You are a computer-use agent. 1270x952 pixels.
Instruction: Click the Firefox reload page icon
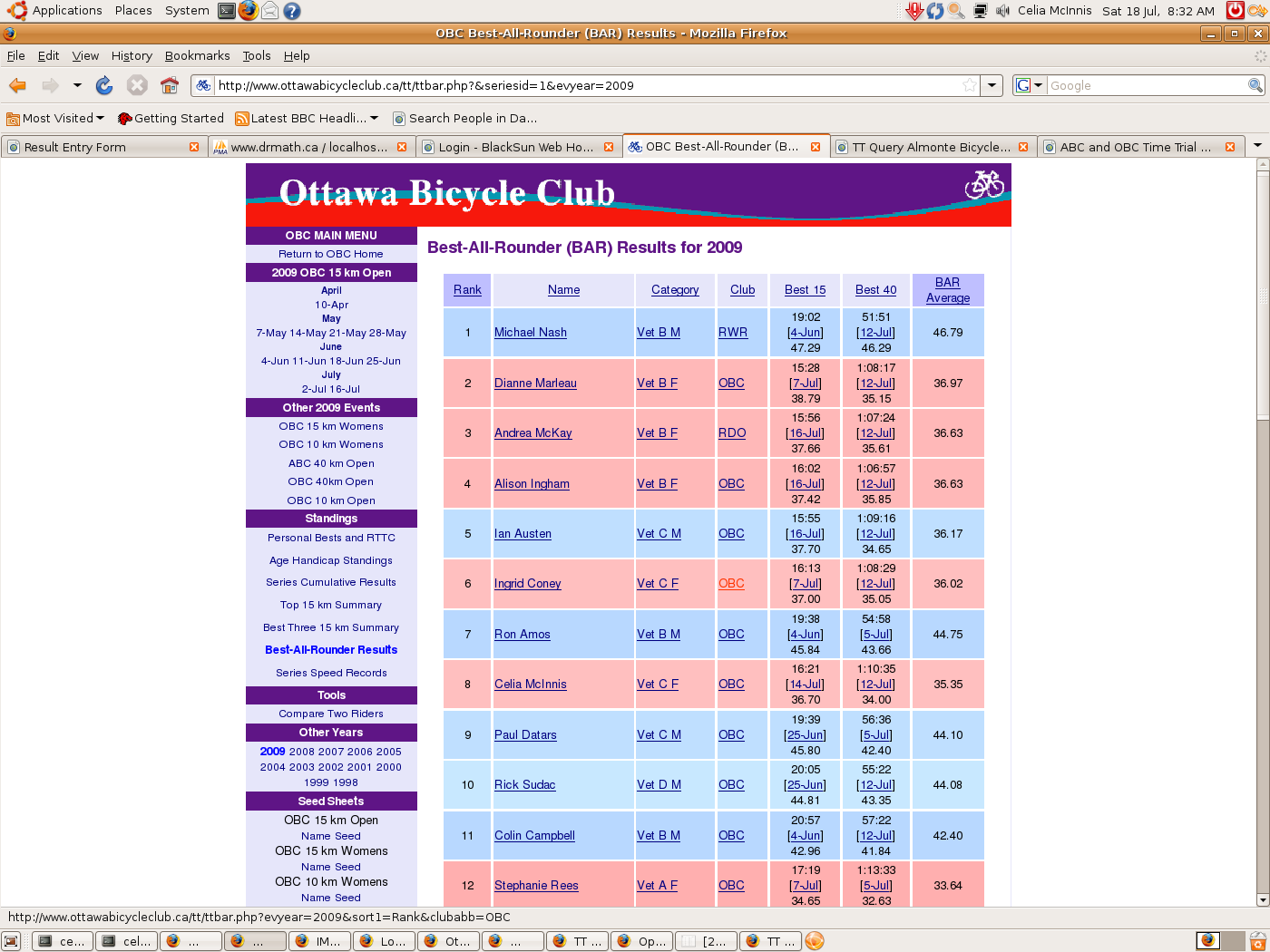click(x=104, y=85)
